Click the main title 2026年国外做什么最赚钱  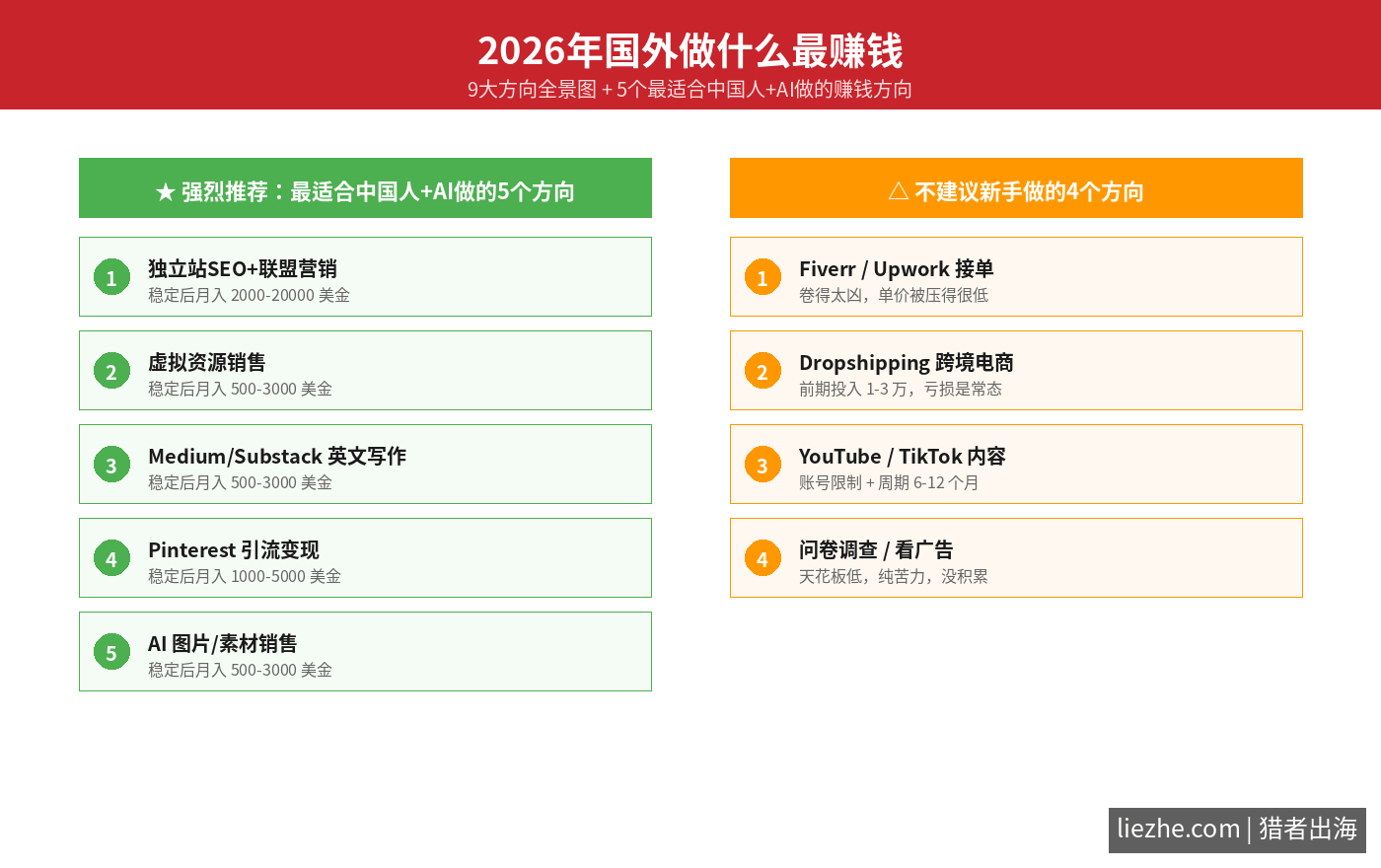click(x=690, y=50)
